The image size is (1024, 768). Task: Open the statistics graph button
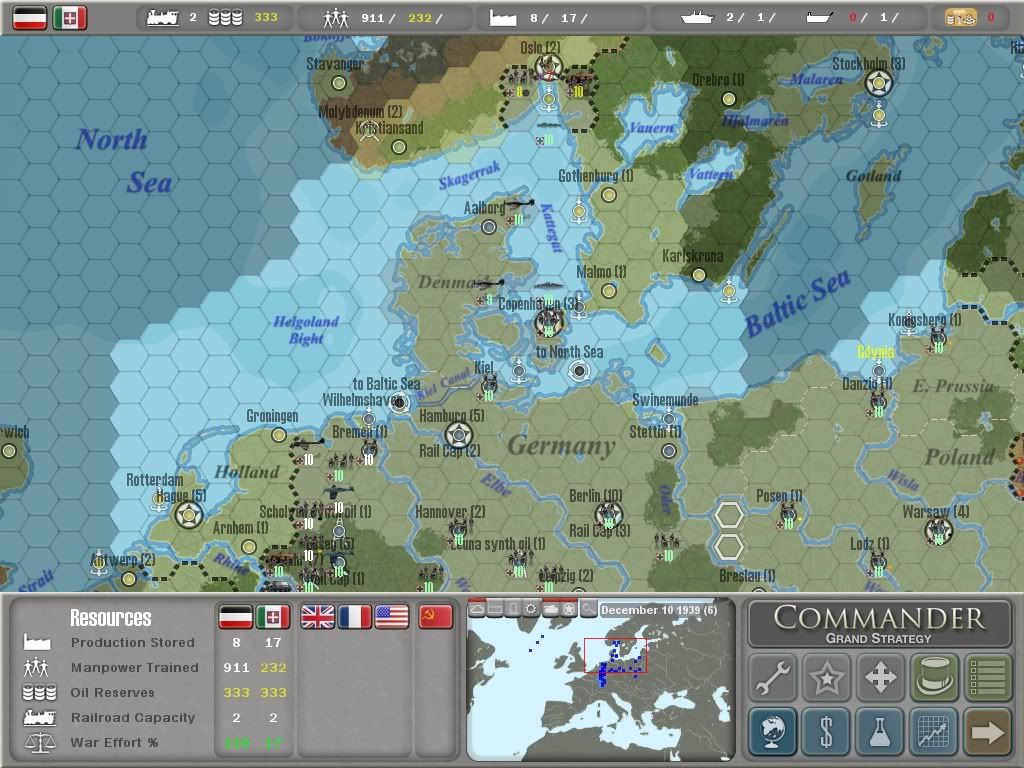934,731
